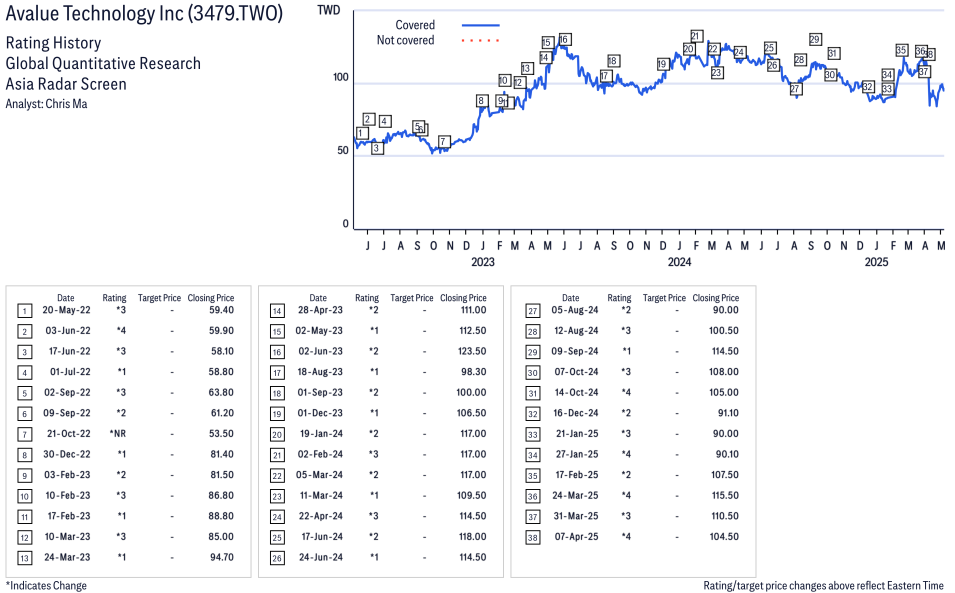Image resolution: width=955 pixels, height=593 pixels.
Task: Click the 2024 year label under the axis
Action: (680, 262)
